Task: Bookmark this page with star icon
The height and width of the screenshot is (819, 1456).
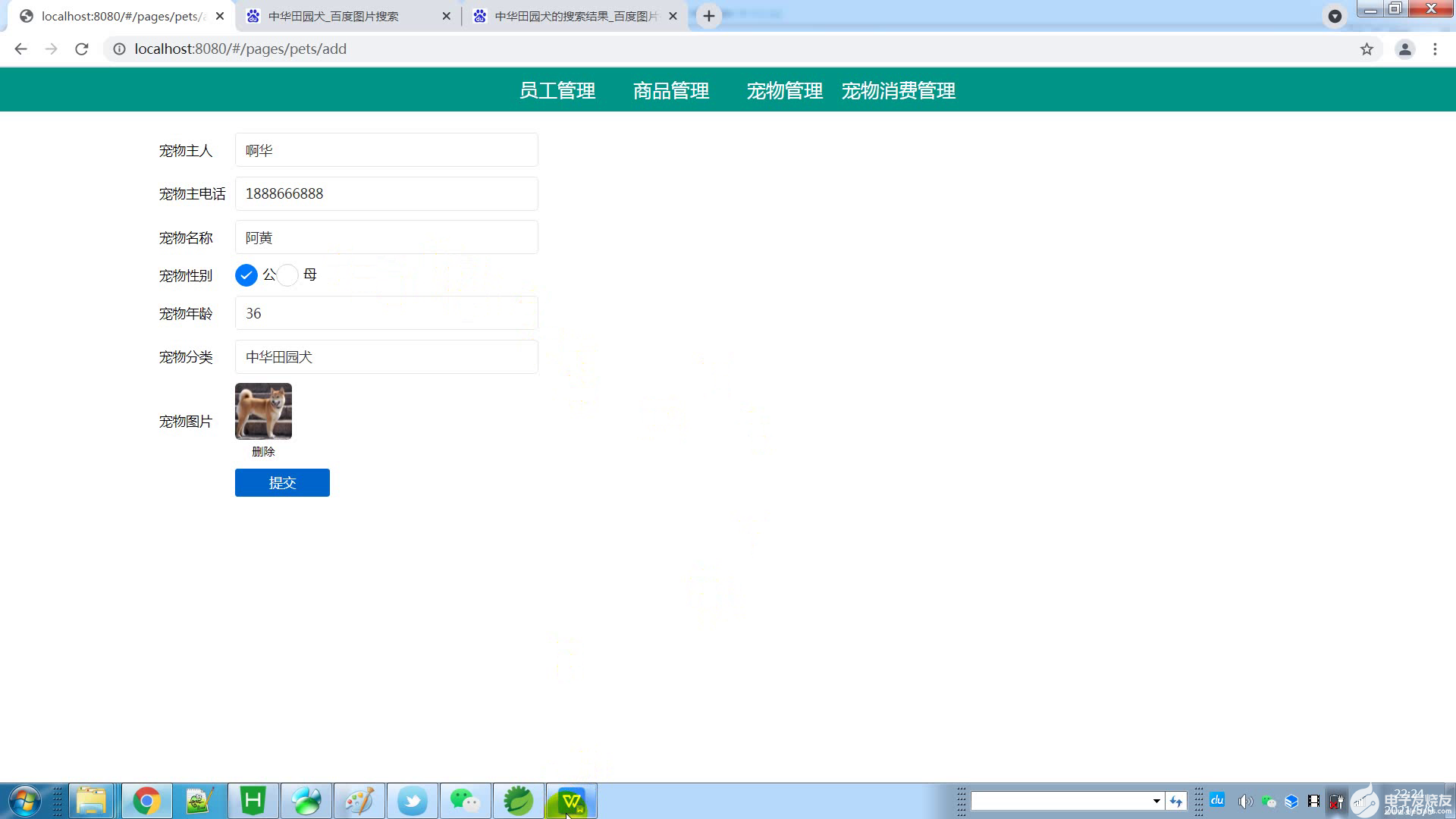Action: point(1367,49)
